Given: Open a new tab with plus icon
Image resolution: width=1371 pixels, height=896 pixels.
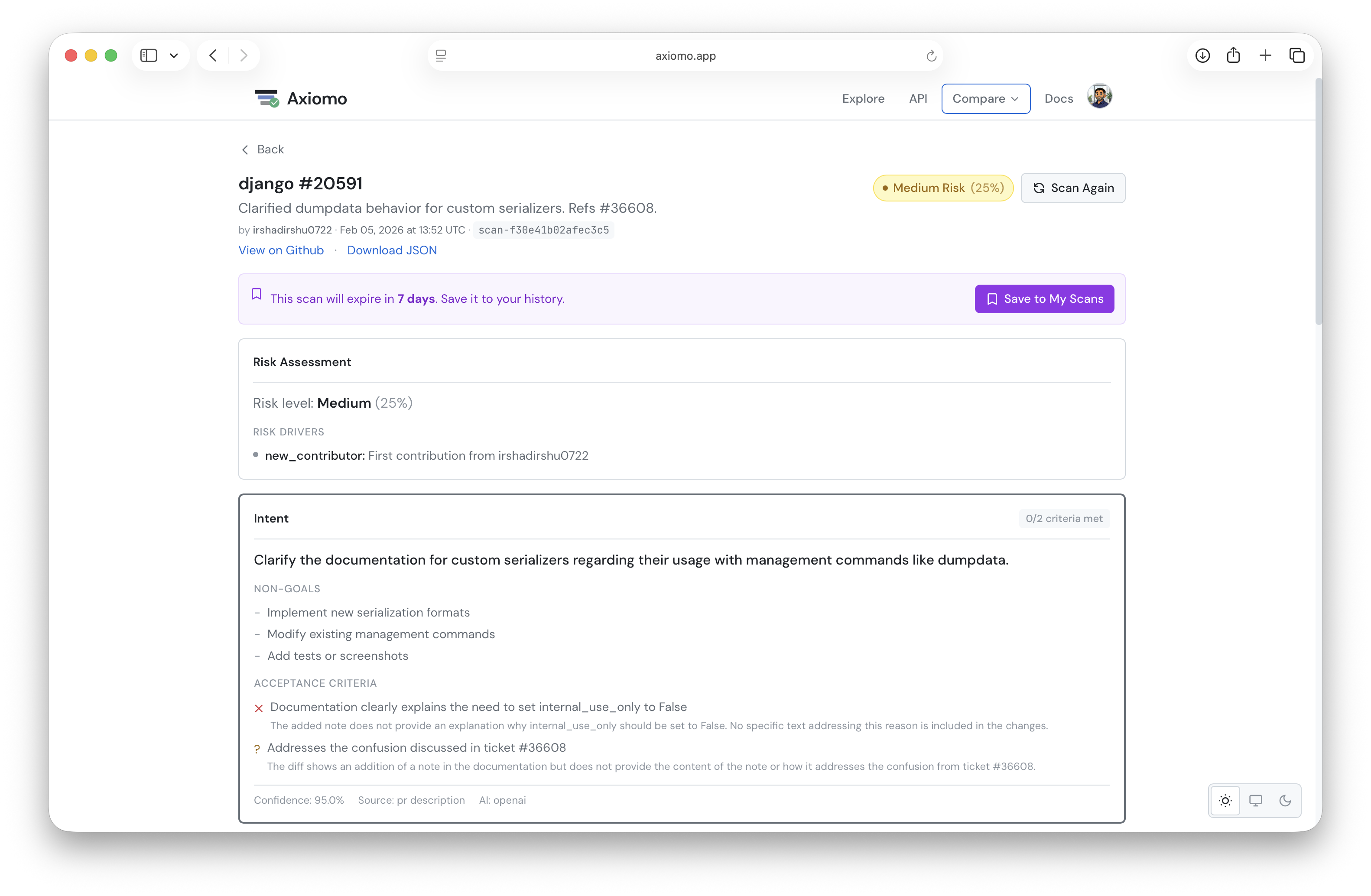Looking at the screenshot, I should pos(1265,55).
